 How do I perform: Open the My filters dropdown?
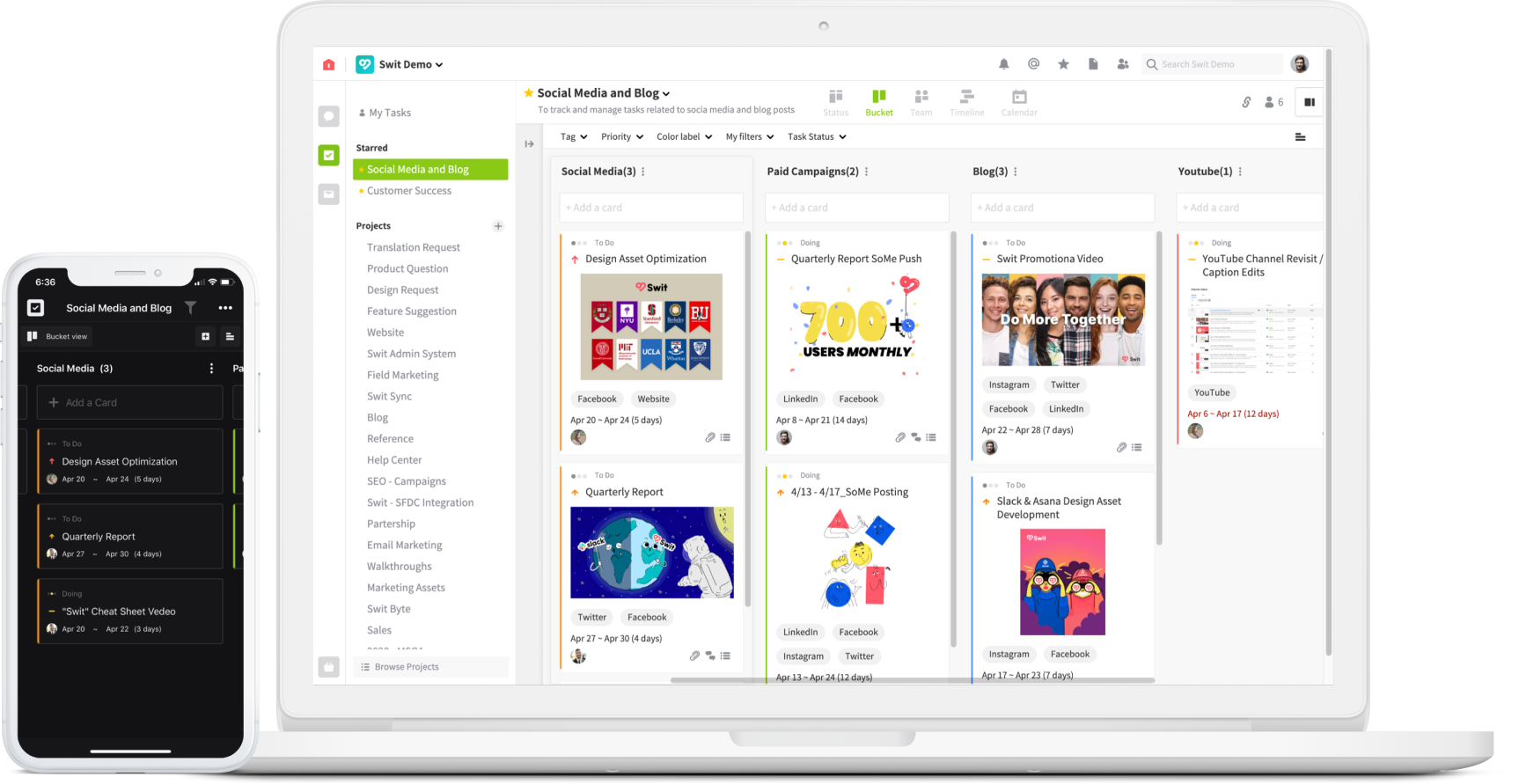[x=750, y=136]
